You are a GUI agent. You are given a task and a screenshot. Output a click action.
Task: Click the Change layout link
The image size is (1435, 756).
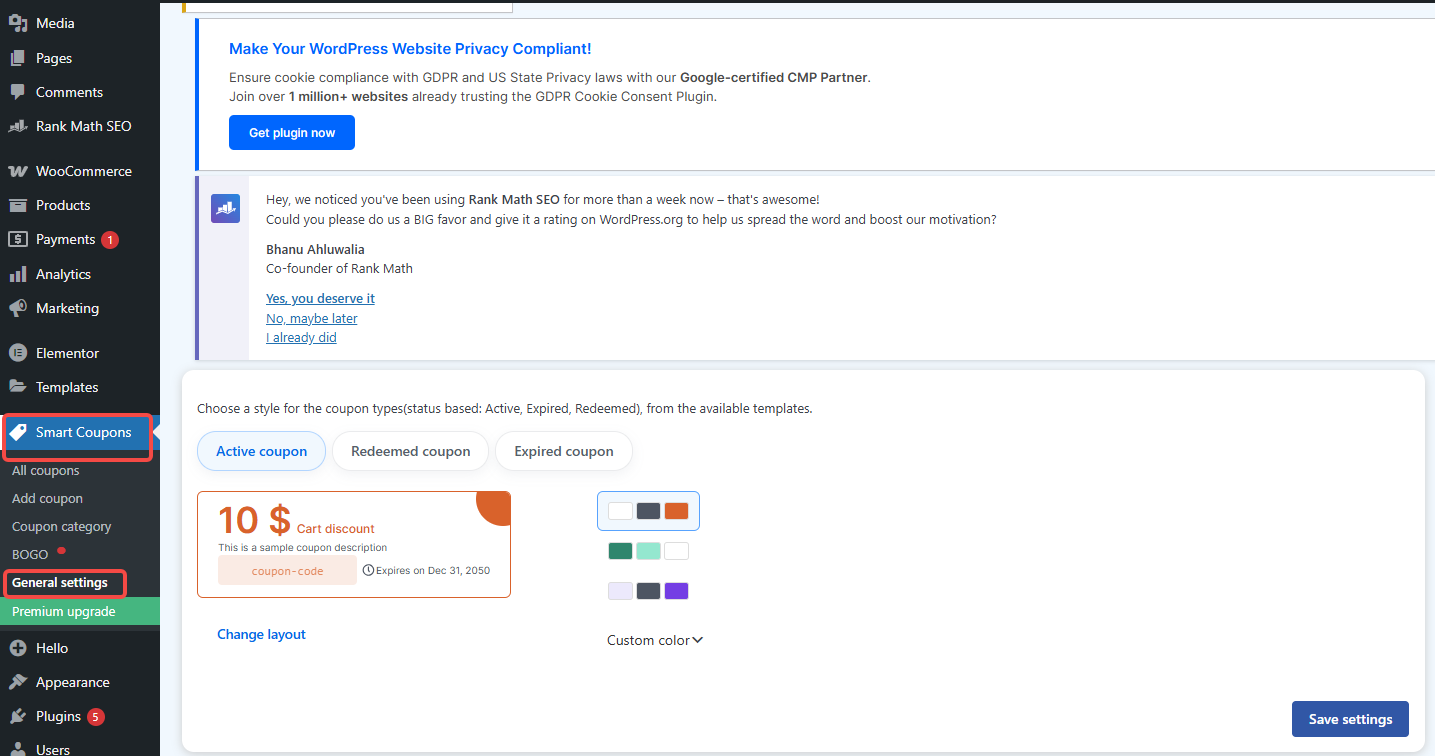coord(261,634)
